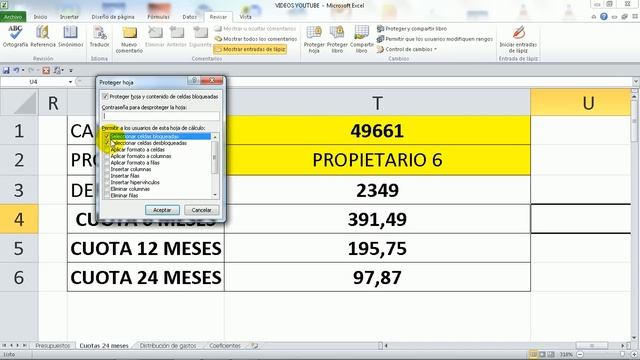Screen dimensions: 640x360
Task: Select cell containing 49661
Action: click(378, 131)
